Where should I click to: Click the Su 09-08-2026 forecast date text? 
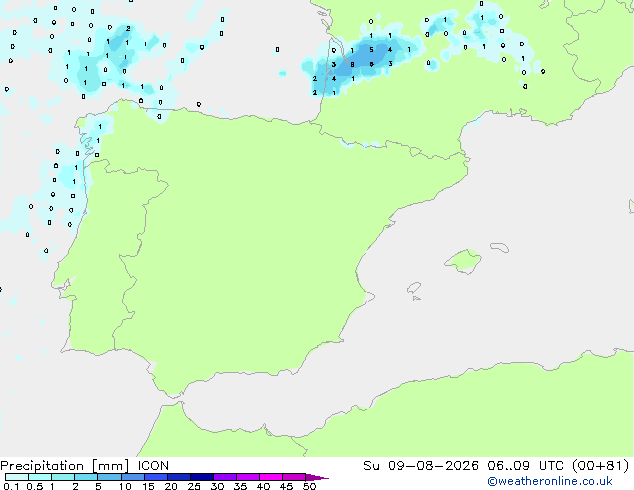[421, 466]
